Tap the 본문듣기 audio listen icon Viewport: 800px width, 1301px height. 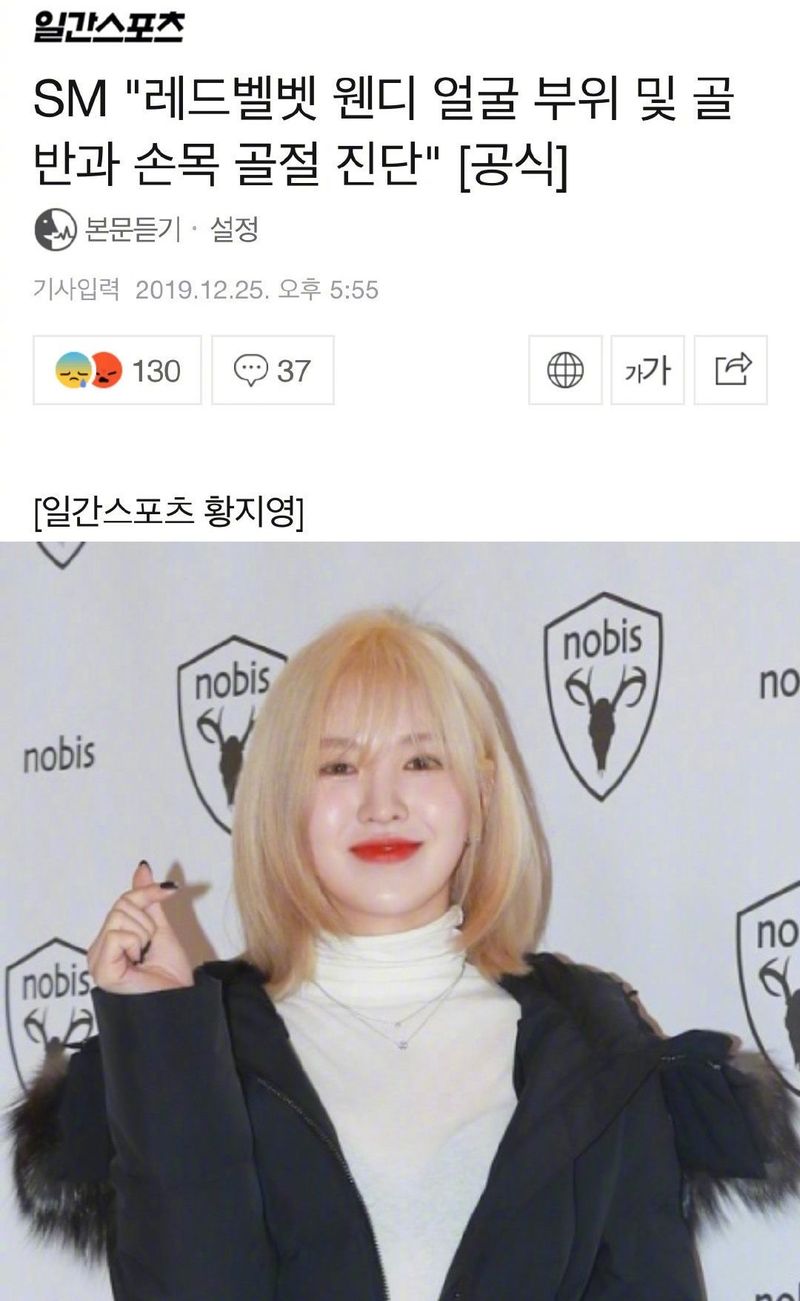coord(55,230)
